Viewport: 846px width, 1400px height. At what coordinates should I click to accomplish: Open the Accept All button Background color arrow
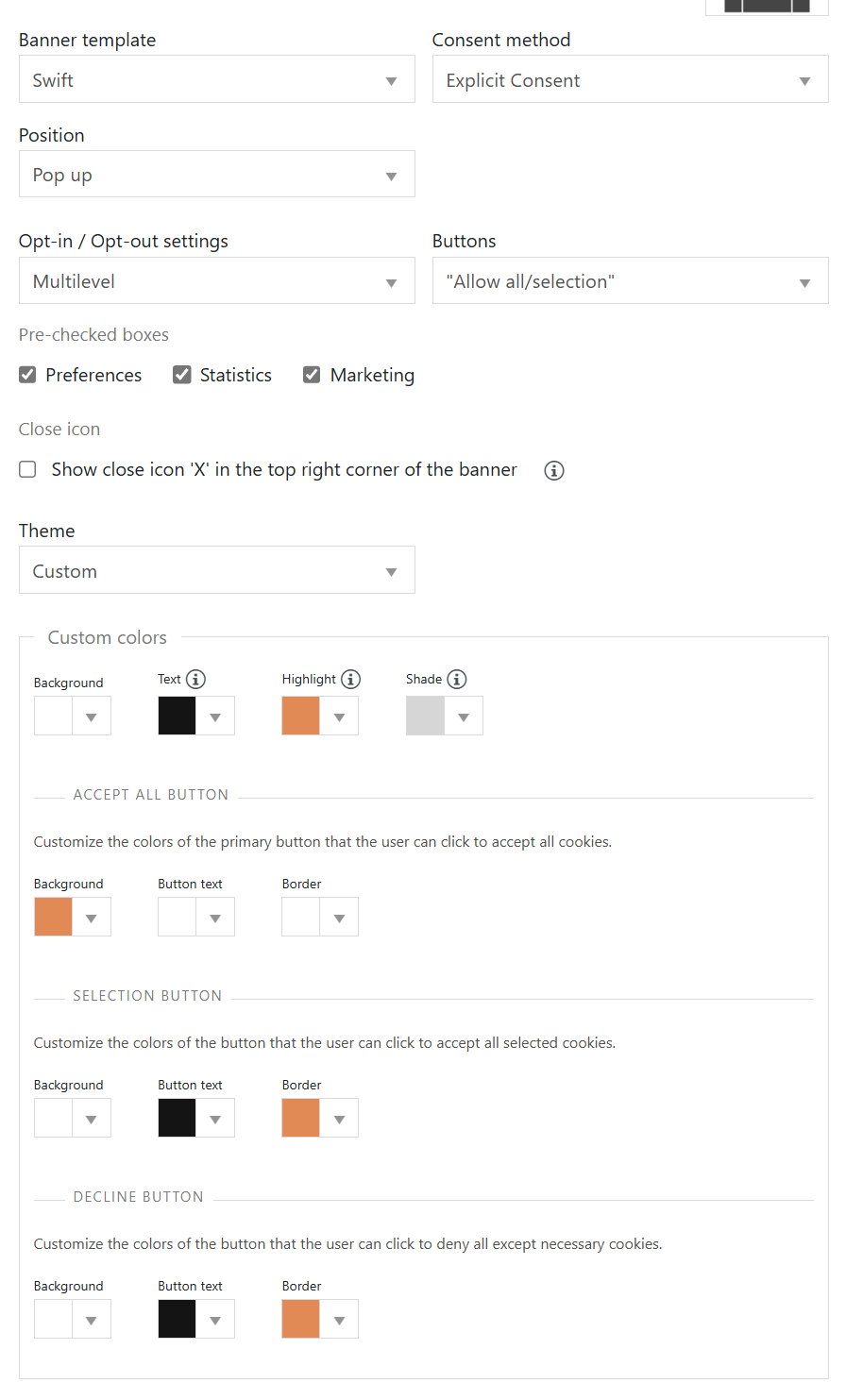click(92, 918)
